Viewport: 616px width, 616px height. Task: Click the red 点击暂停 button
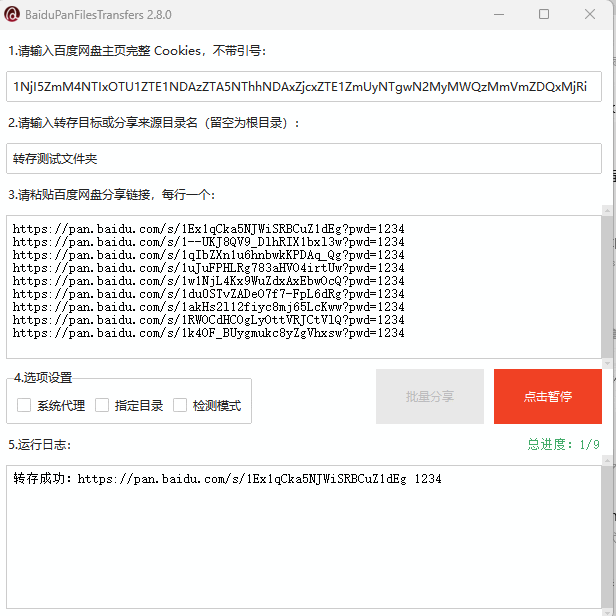pos(548,396)
